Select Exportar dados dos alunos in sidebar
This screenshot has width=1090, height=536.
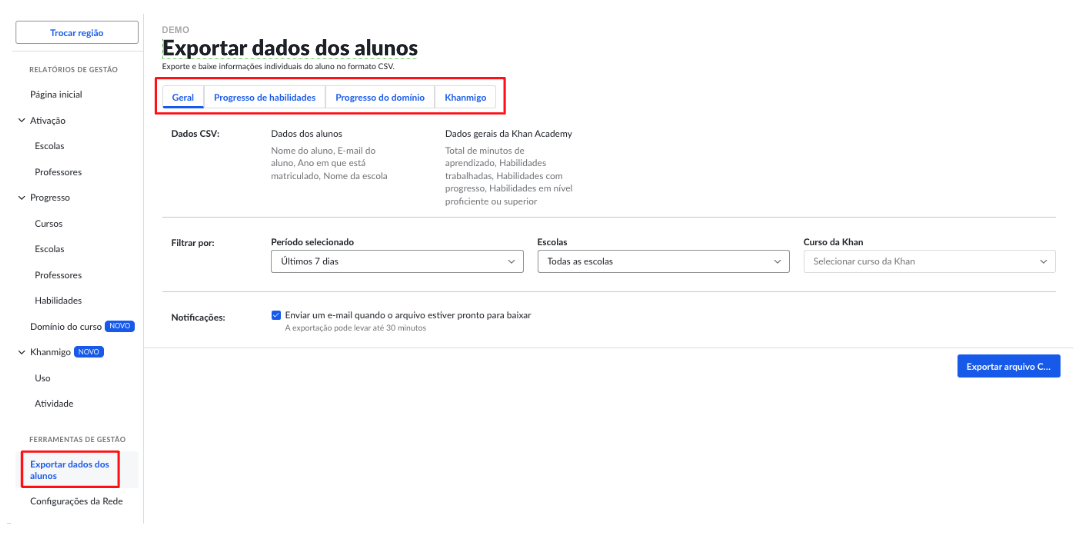tap(70, 470)
